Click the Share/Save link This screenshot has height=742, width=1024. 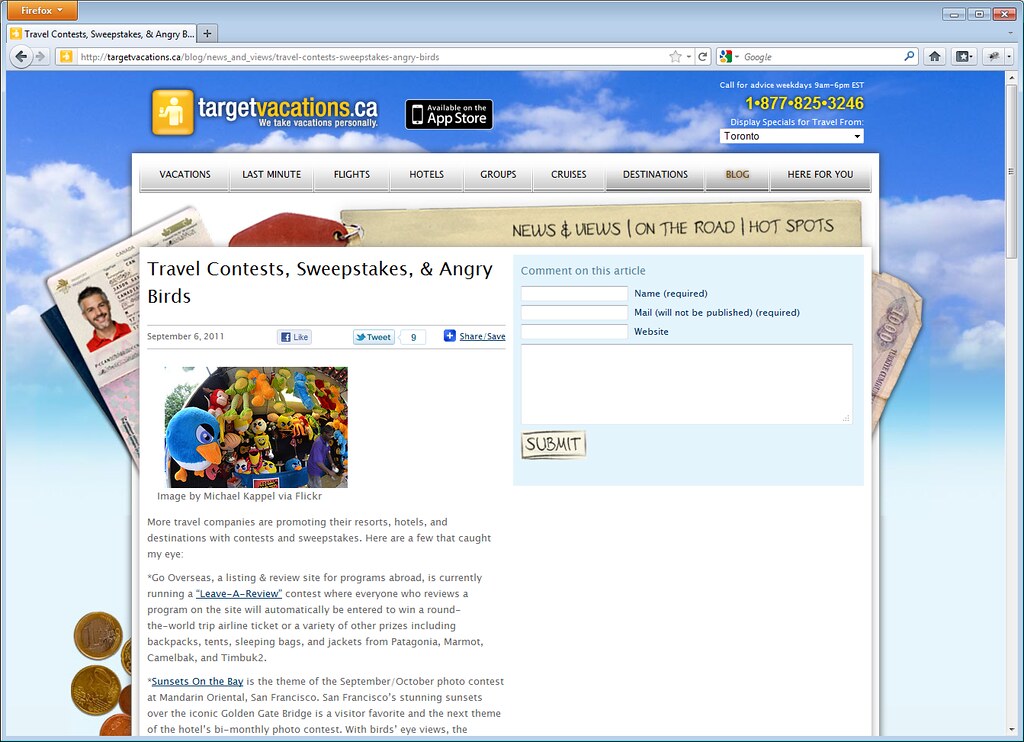click(x=482, y=336)
